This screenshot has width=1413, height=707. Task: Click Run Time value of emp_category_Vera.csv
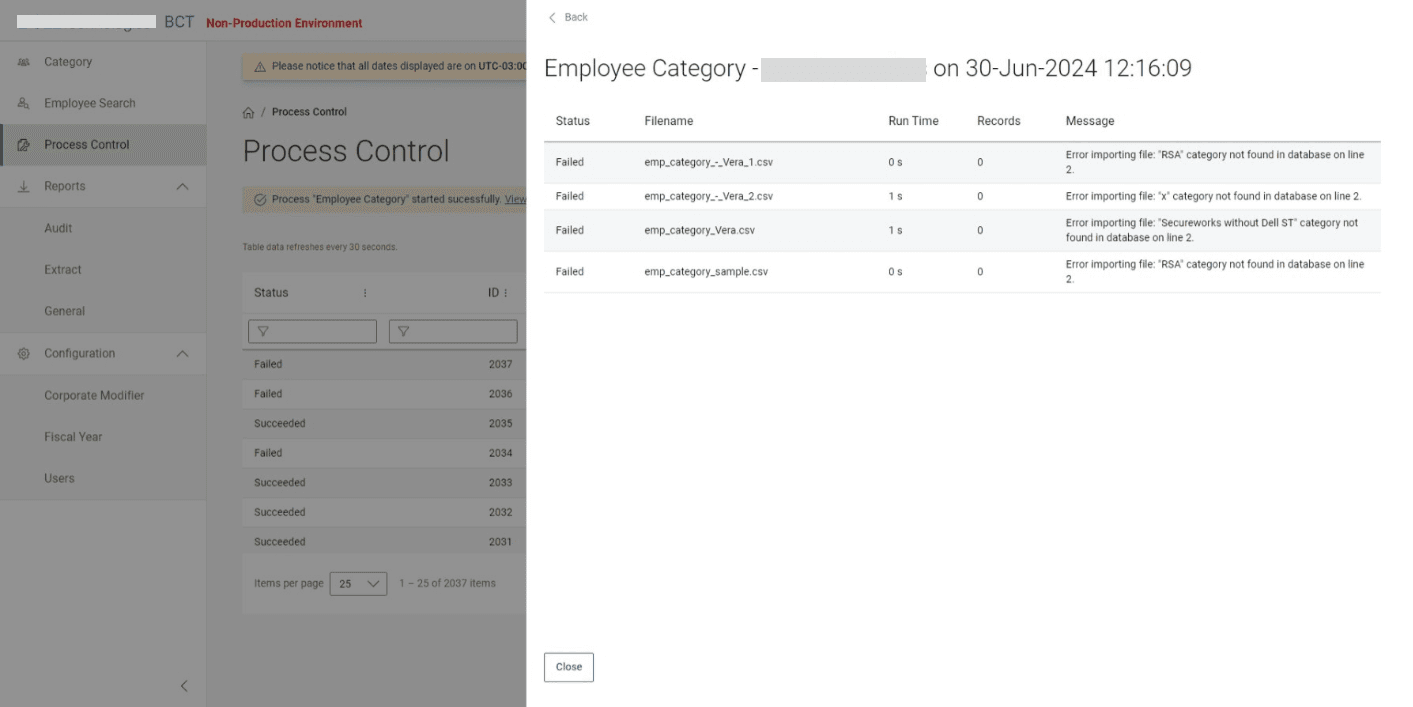895,230
